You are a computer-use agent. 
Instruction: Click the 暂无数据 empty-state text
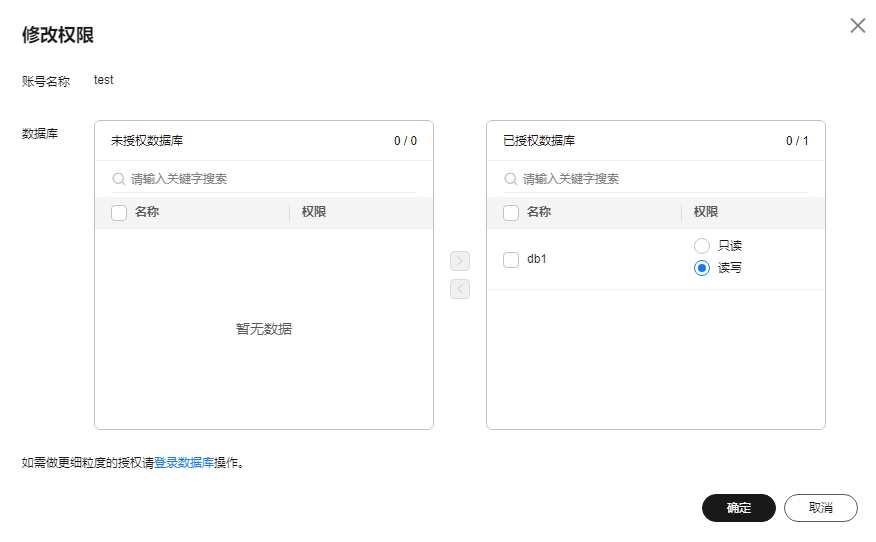[264, 329]
